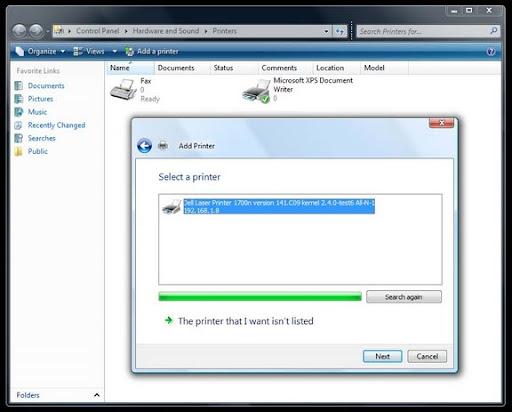512x412 pixels.
Task: Open Recently Changed in Favorite Links
Action: coord(56,125)
